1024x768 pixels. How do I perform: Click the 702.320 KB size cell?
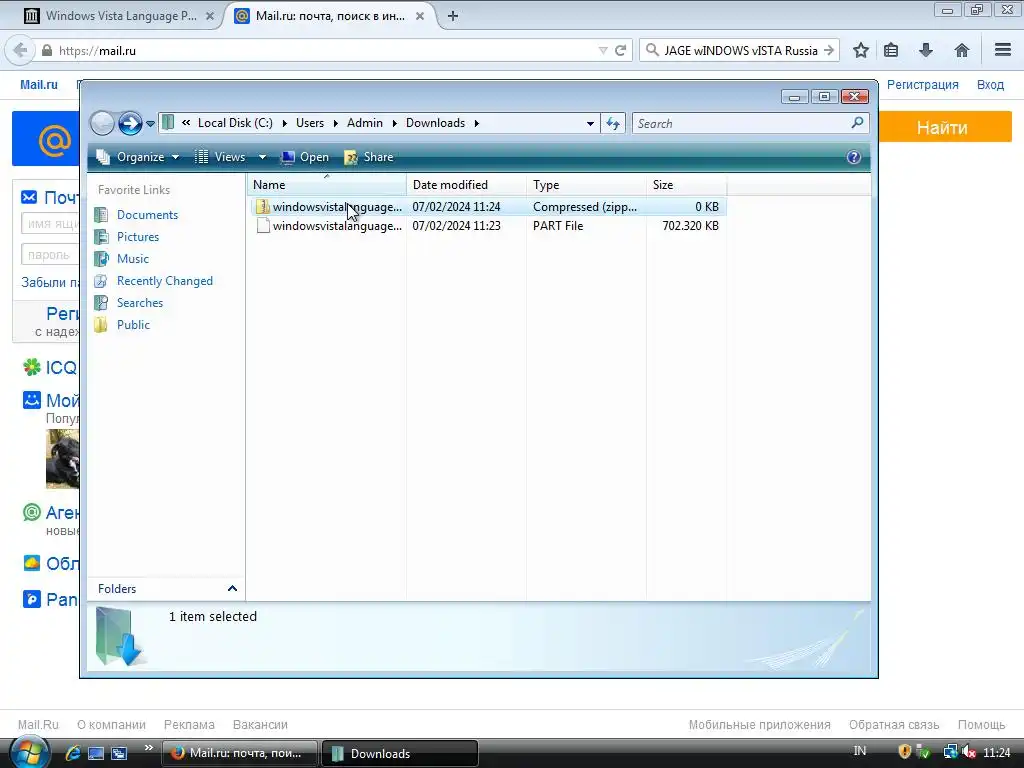tap(690, 226)
